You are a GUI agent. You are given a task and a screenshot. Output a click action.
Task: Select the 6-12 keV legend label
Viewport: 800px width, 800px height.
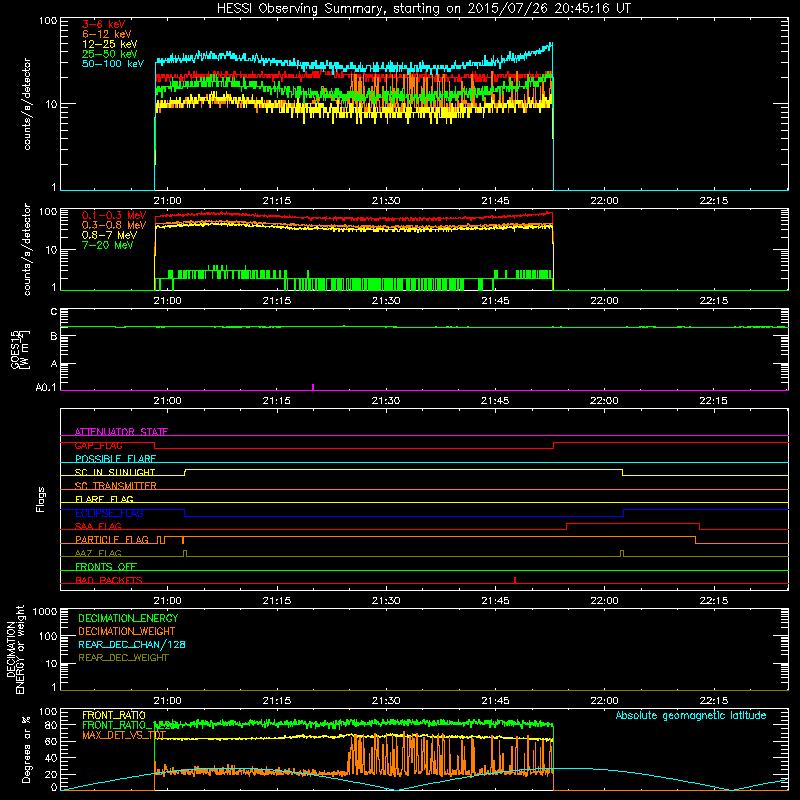(107, 34)
